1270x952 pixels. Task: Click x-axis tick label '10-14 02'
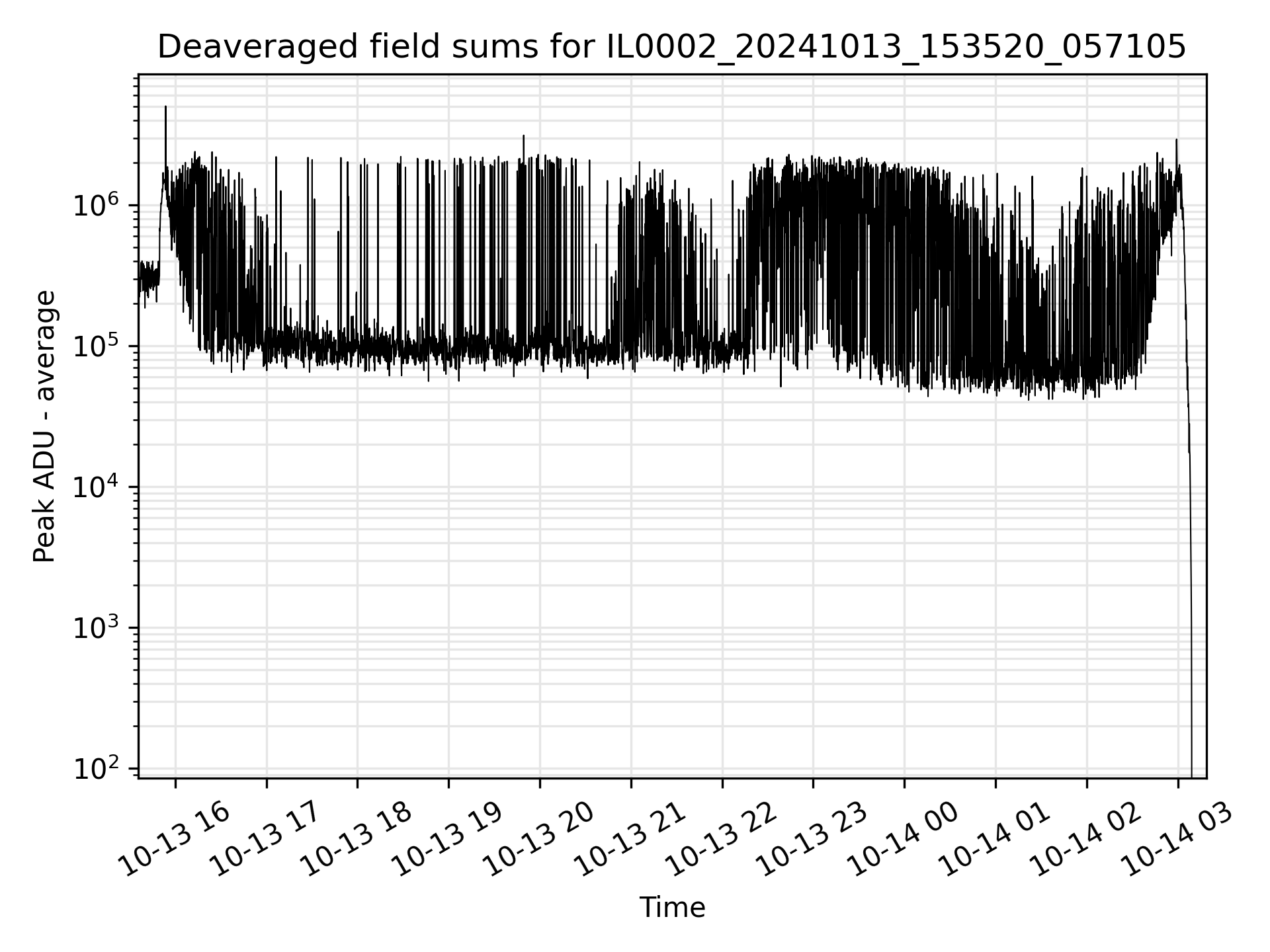point(1087,840)
